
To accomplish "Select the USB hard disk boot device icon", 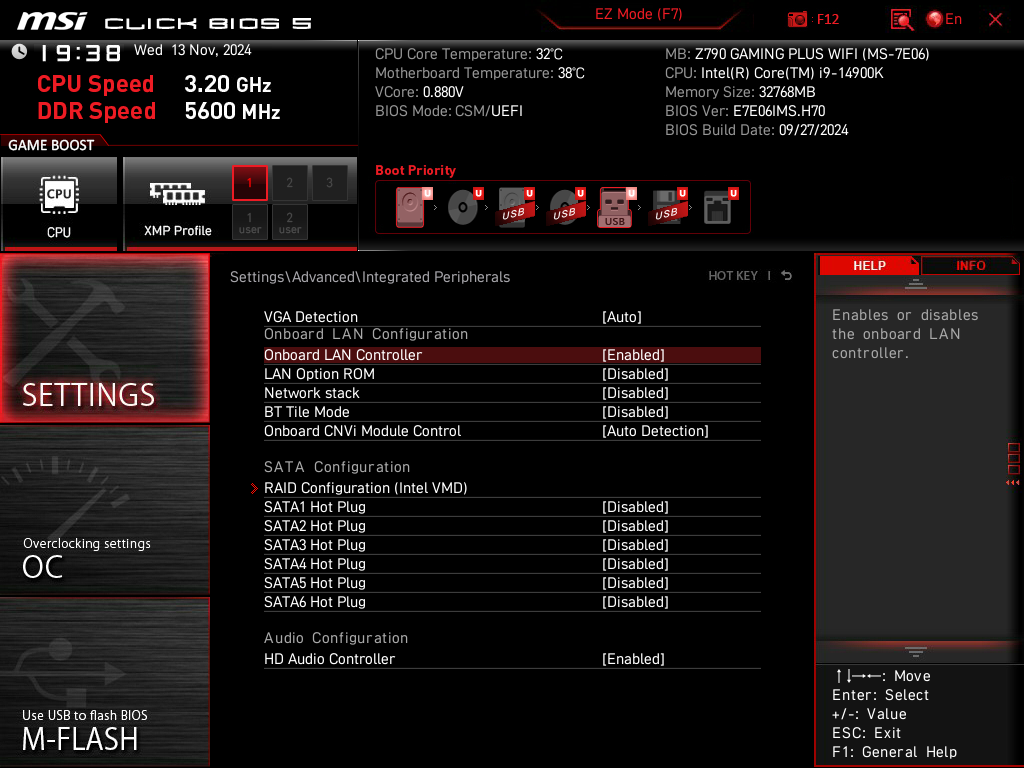I will pyautogui.click(x=516, y=207).
